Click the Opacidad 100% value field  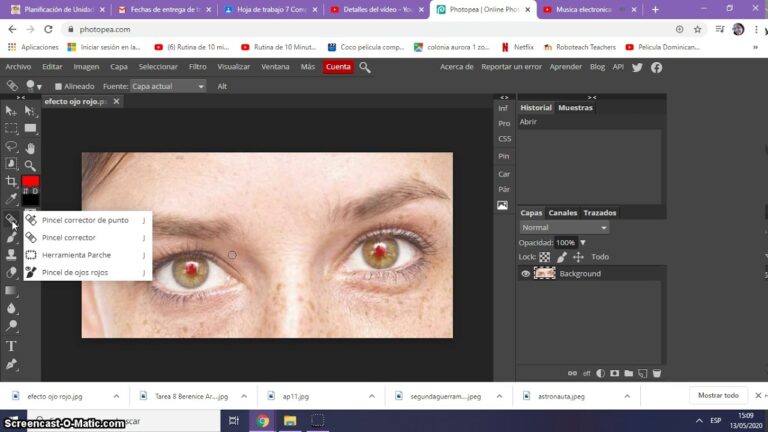pos(566,242)
